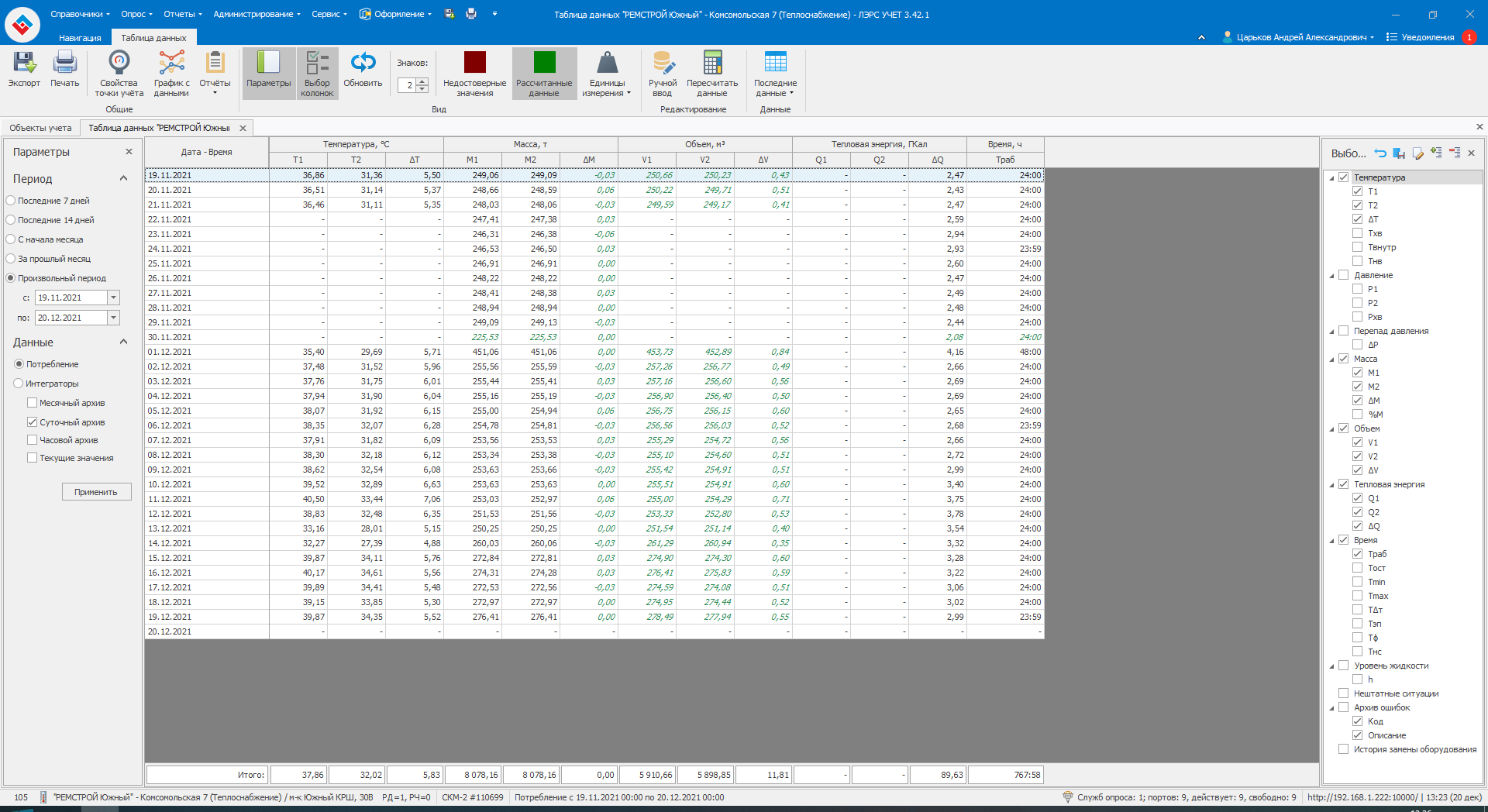Click save column layout icon

[1399, 153]
